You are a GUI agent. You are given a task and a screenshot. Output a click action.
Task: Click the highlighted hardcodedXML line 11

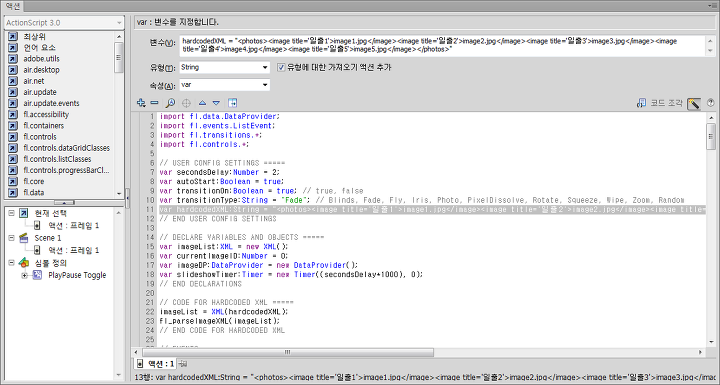432,209
